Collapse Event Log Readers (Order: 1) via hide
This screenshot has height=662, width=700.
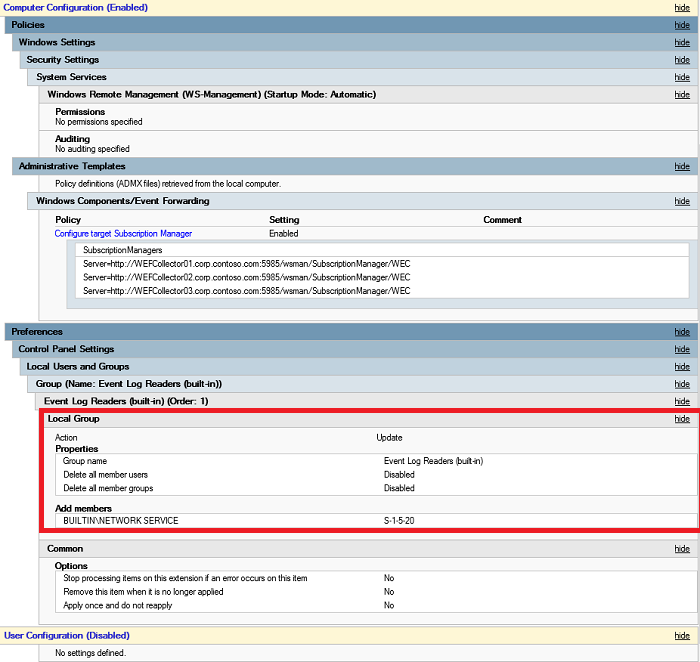click(682, 402)
